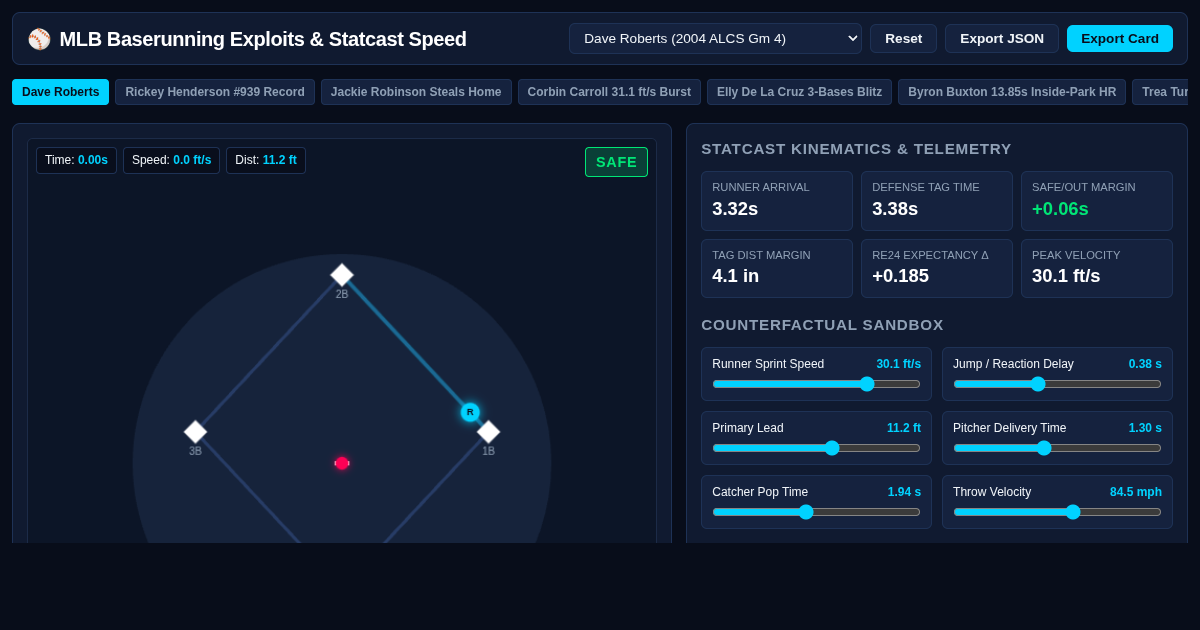Viewport: 1200px width, 630px height.
Task: Adjust the Throw Velocity slider
Action: click(x=1057, y=512)
